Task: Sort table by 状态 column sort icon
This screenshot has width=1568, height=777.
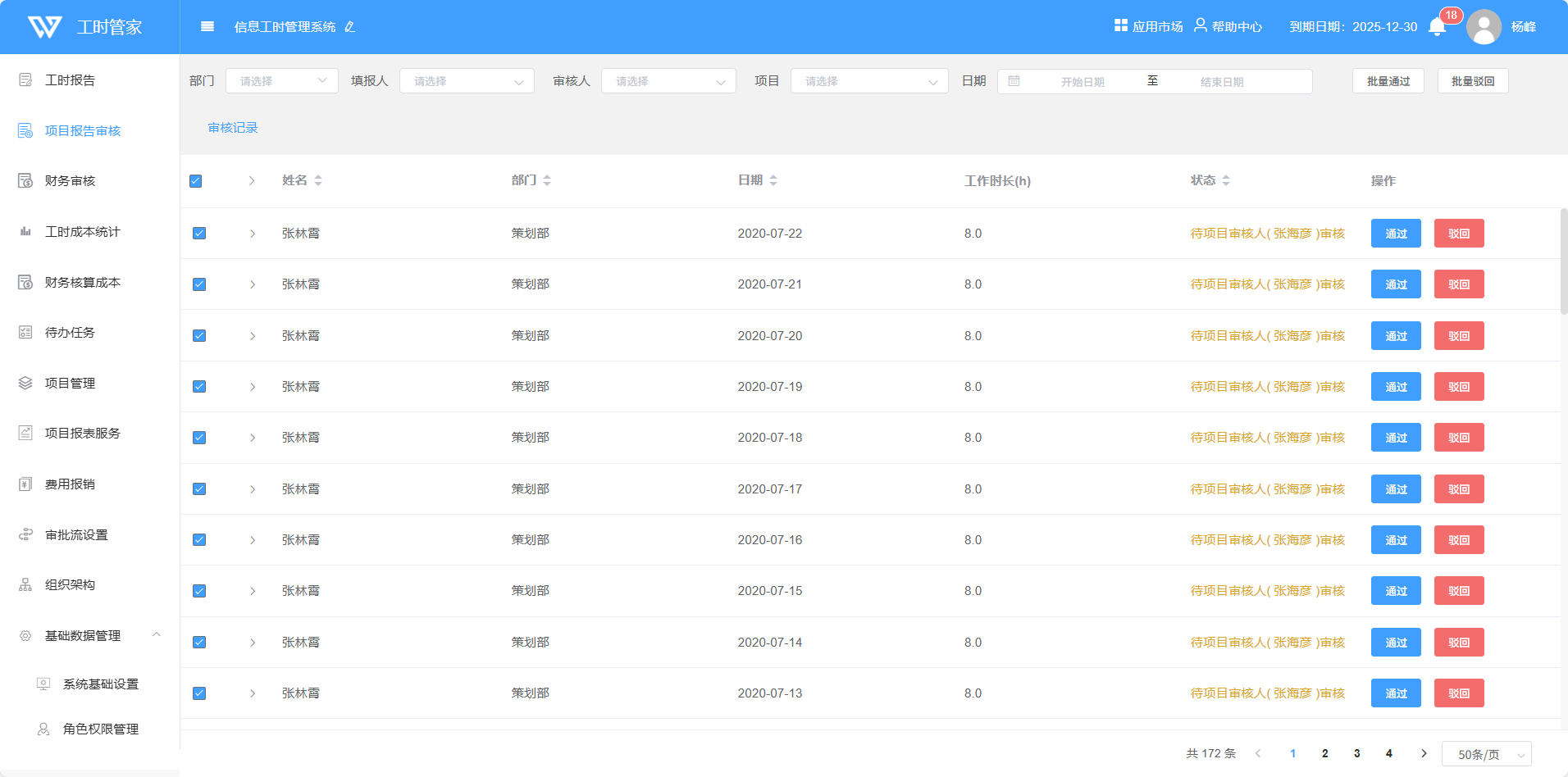Action: coord(1226,180)
